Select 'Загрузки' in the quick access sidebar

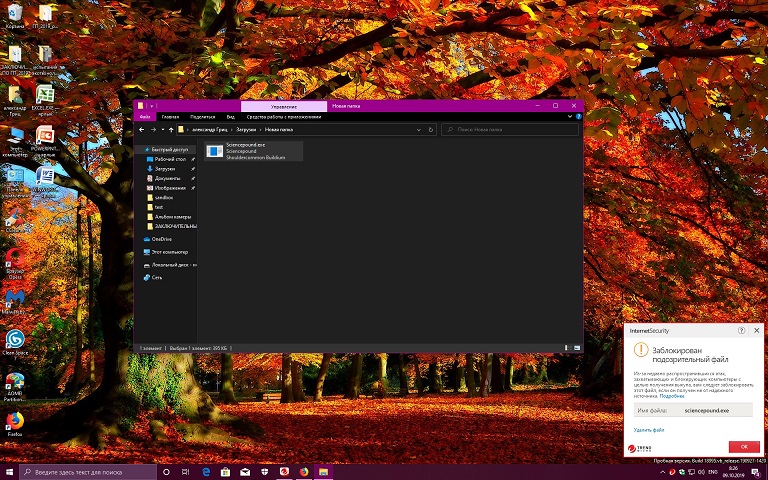tap(165, 168)
